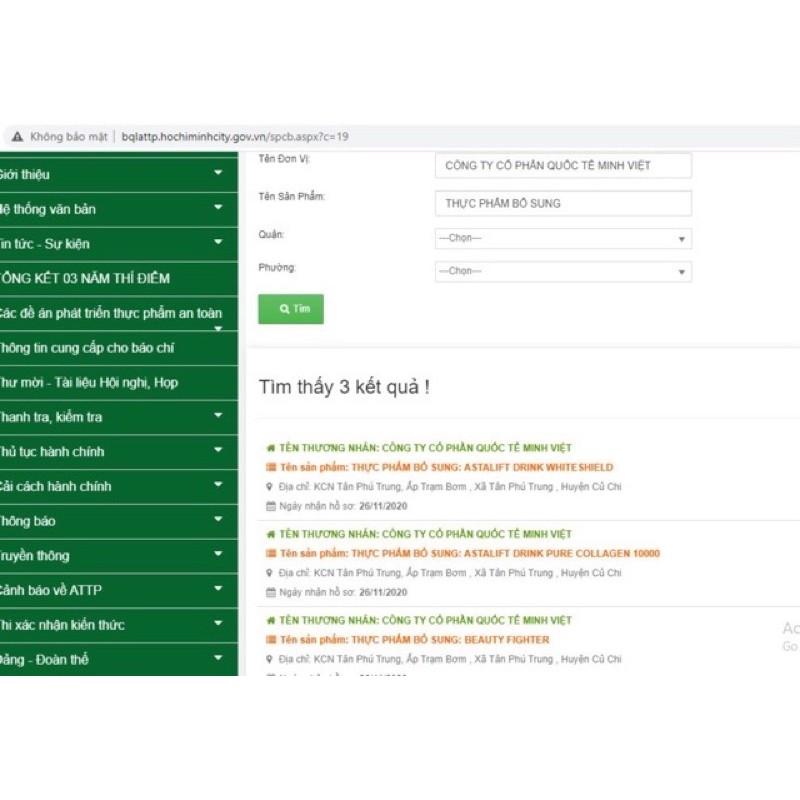Click arrow beside 'Cải cách hành chính'

[x=218, y=485]
